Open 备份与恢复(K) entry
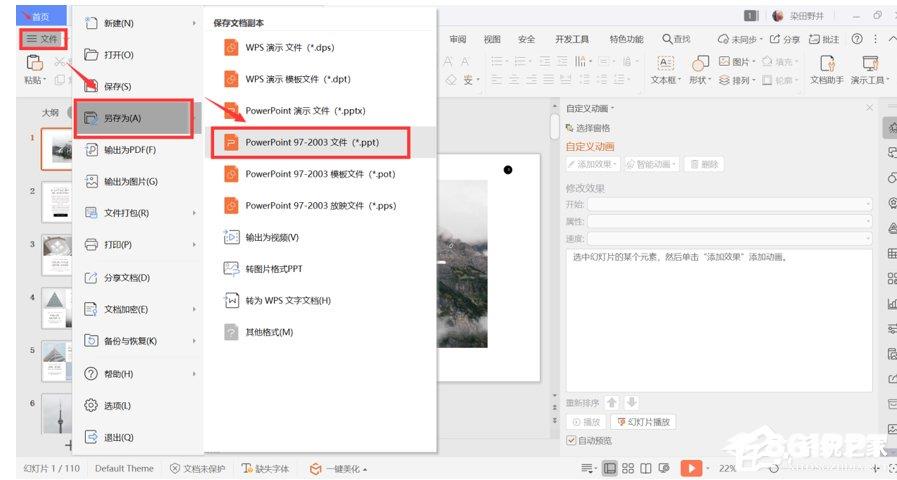Viewport: 897px width, 480px height. (x=138, y=341)
